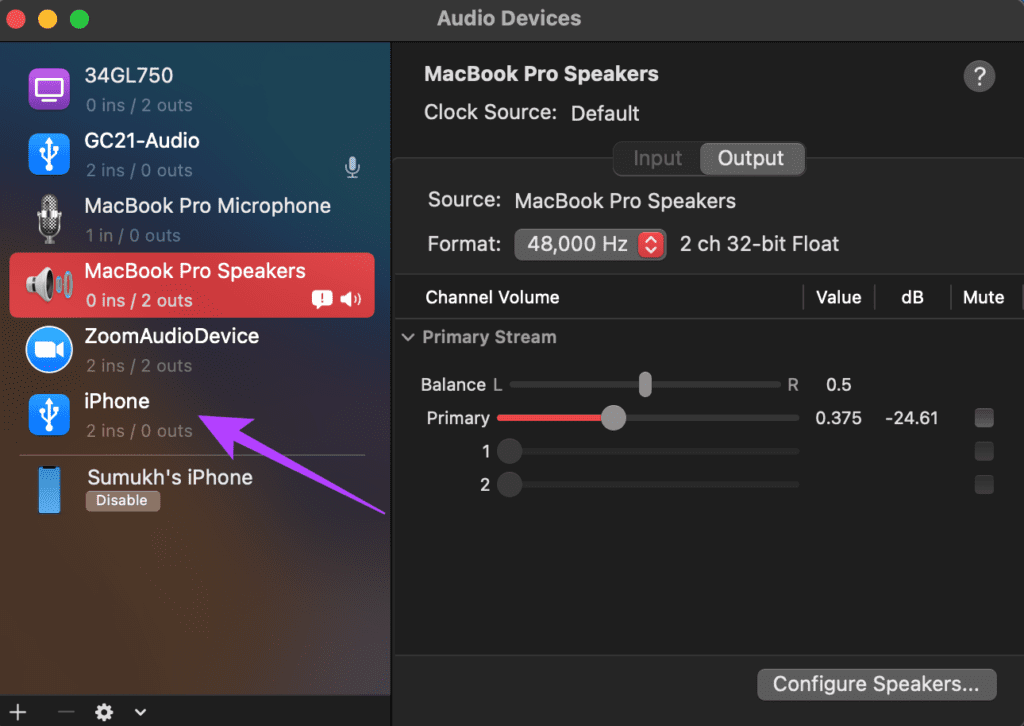The image size is (1024, 726).
Task: Click the iPhone USB device icon
Action: coord(49,415)
